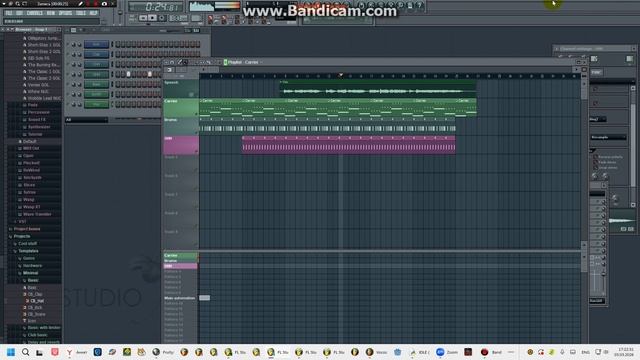Click the Playlist window menu icon beside its title

click(x=225, y=62)
